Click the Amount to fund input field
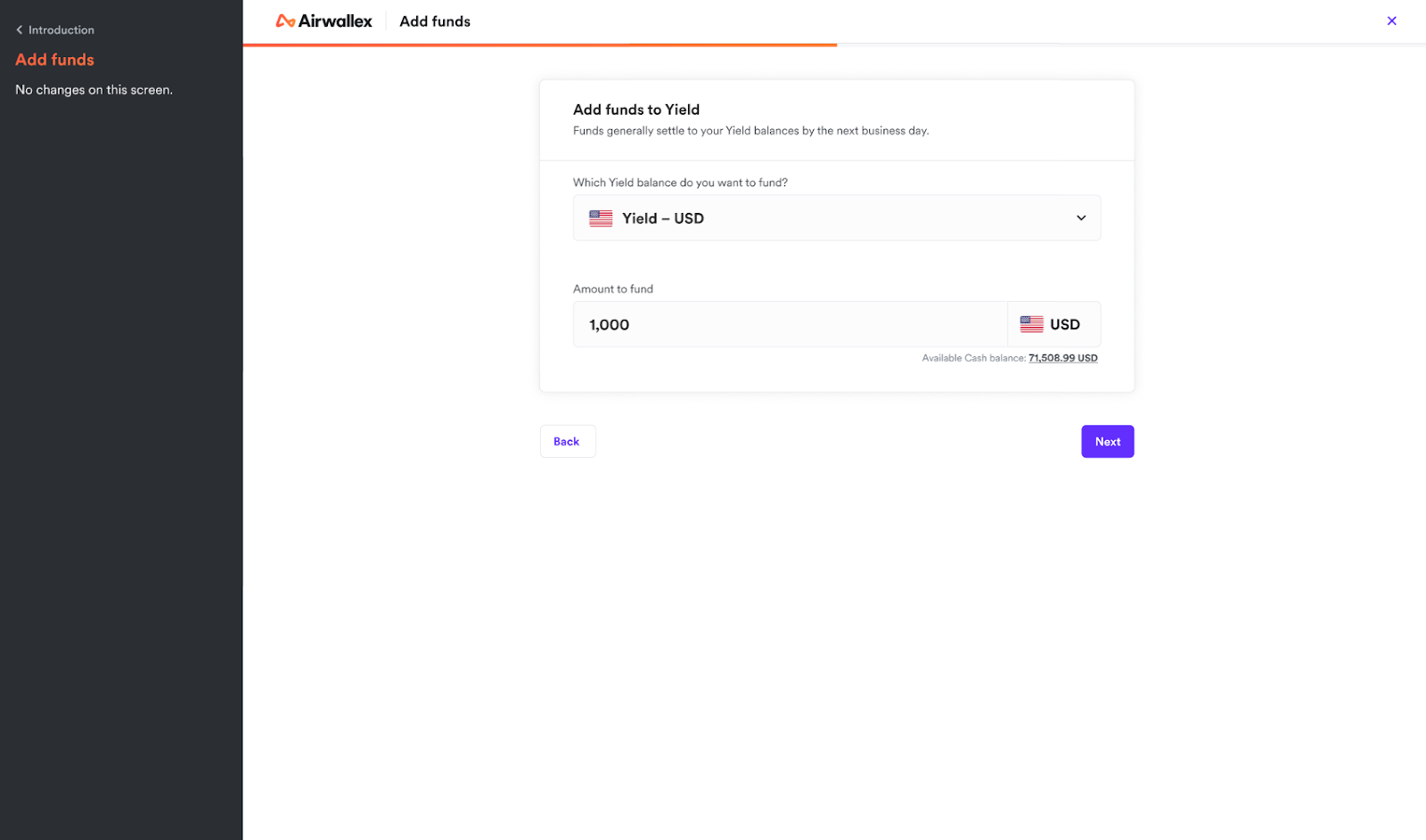The image size is (1426, 840). (x=790, y=324)
